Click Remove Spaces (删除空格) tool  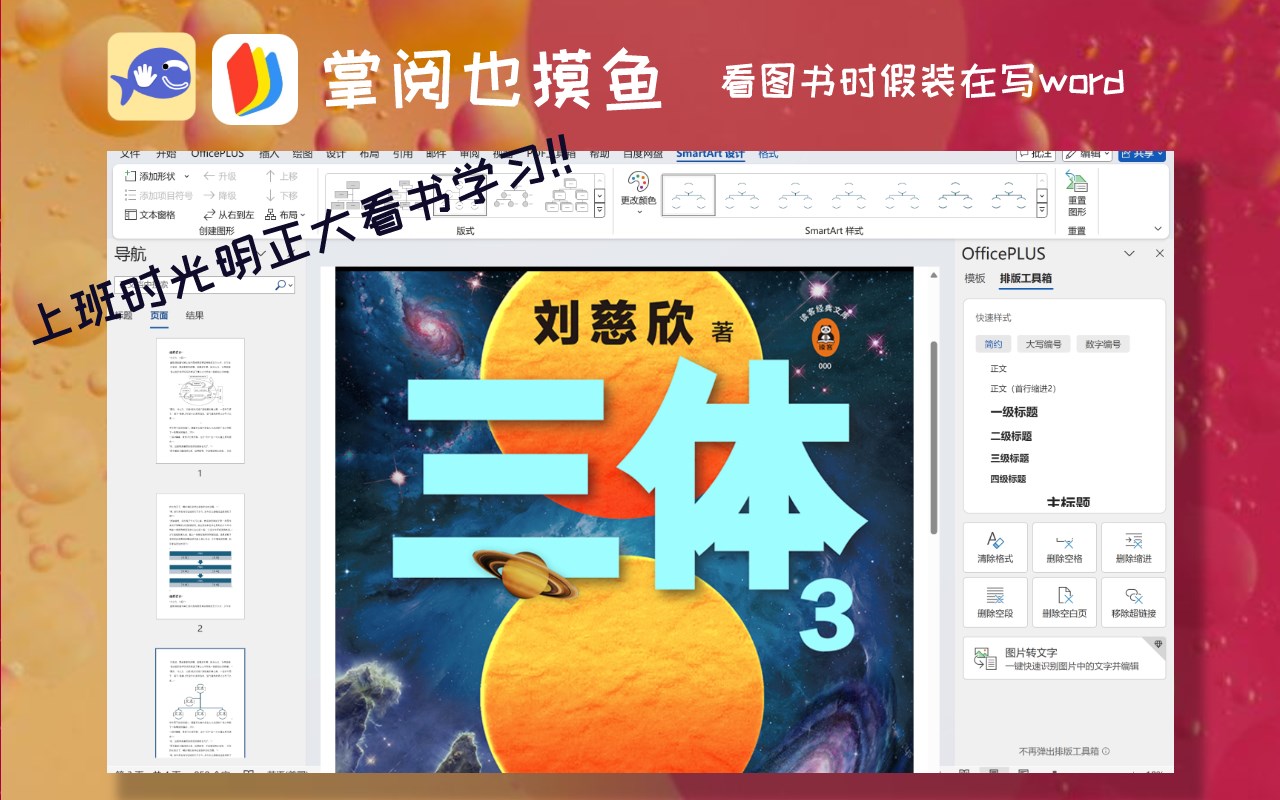[x=1064, y=547]
